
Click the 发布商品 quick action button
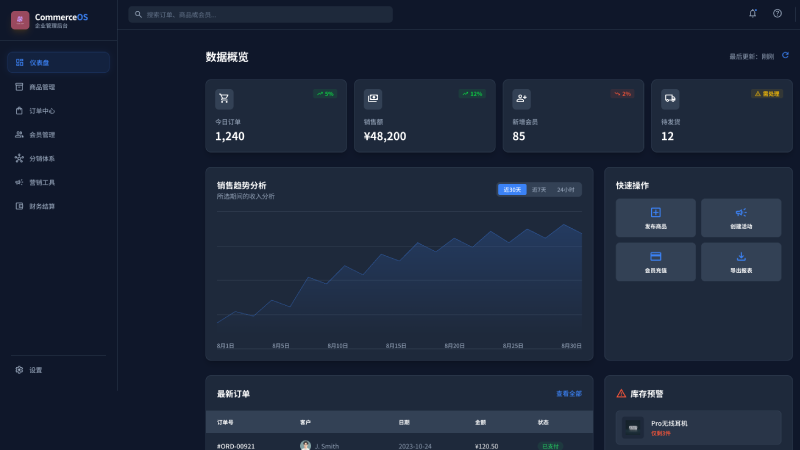[x=656, y=217]
